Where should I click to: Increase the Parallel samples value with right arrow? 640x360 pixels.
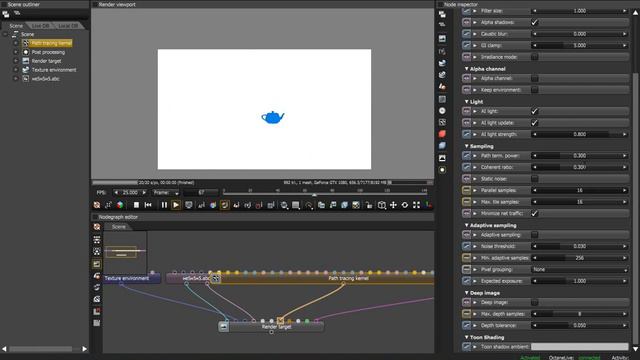(624, 191)
